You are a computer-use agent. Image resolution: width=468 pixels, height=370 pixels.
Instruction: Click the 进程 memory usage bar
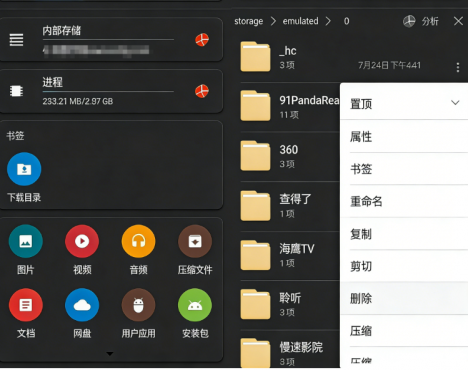click(108, 91)
